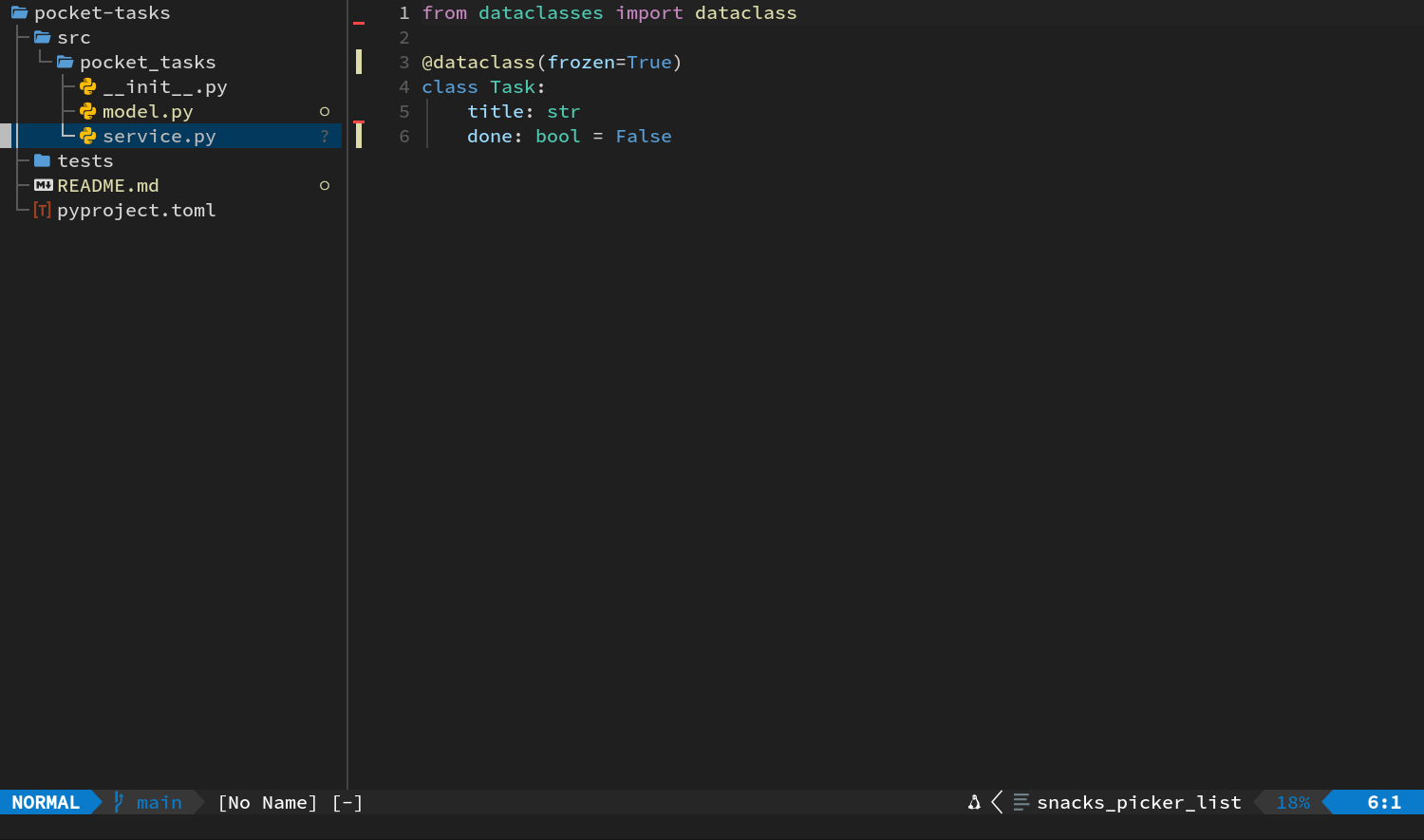The height and width of the screenshot is (840, 1424).
Task: Click the pocket-tasks root folder icon
Action: (x=19, y=13)
